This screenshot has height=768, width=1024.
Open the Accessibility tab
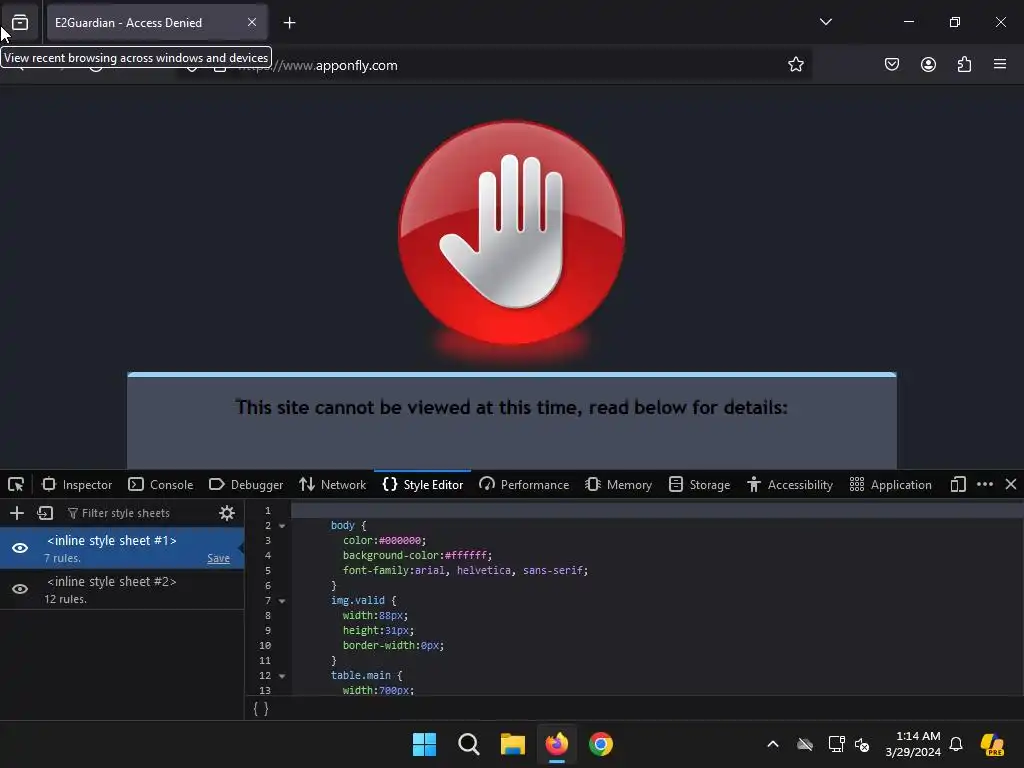click(790, 485)
